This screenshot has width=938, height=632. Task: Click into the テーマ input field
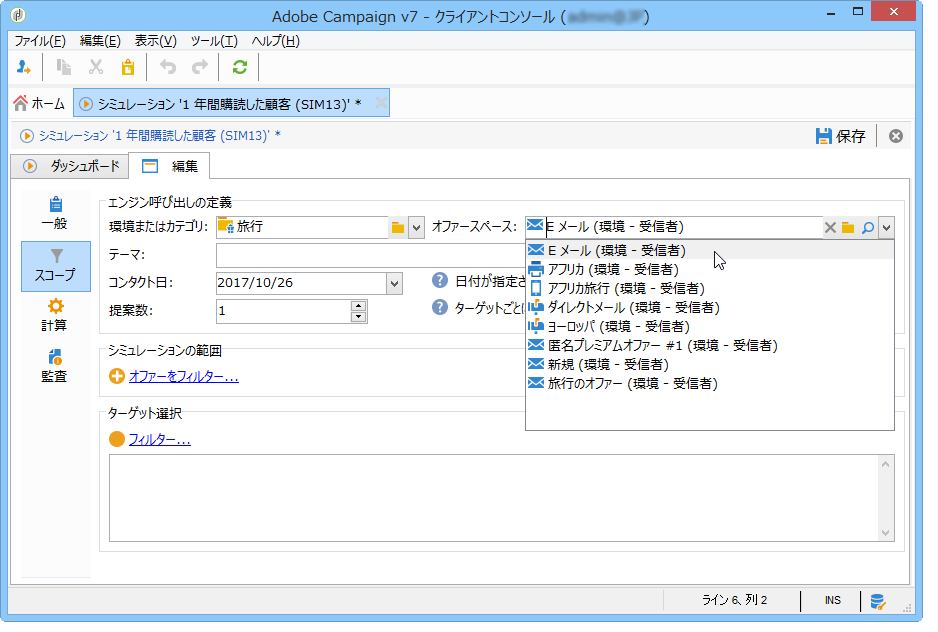[x=371, y=256]
